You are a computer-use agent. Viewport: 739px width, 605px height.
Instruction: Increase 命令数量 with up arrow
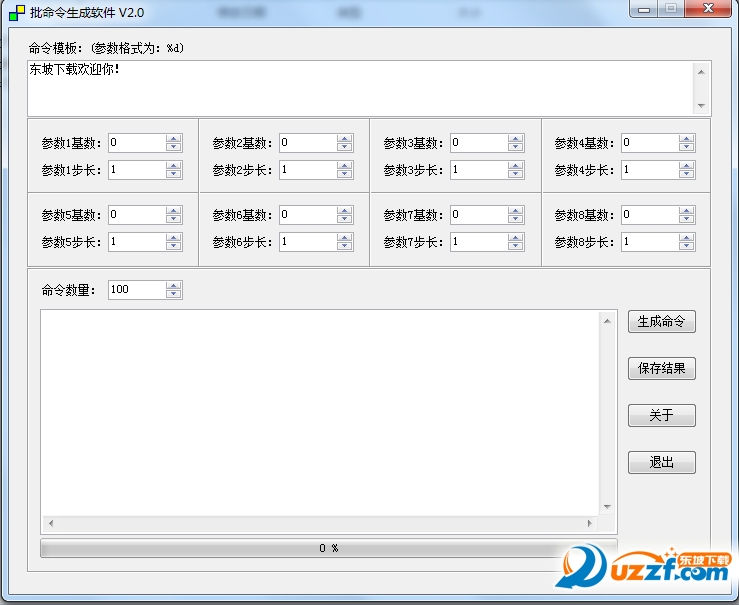(x=174, y=286)
